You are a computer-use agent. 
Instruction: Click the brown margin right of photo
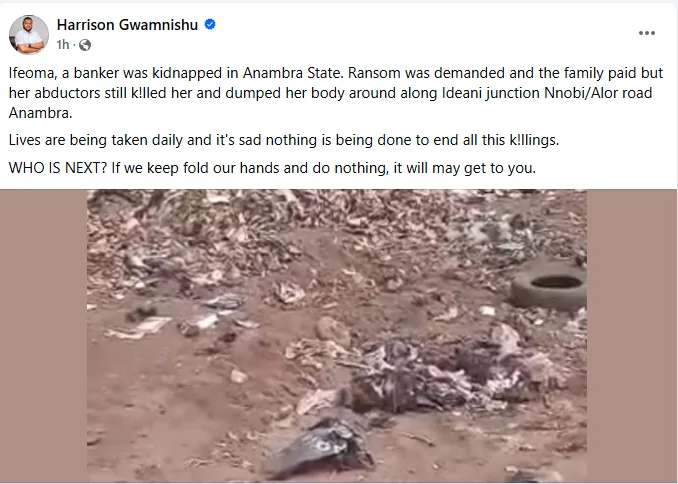(632, 336)
